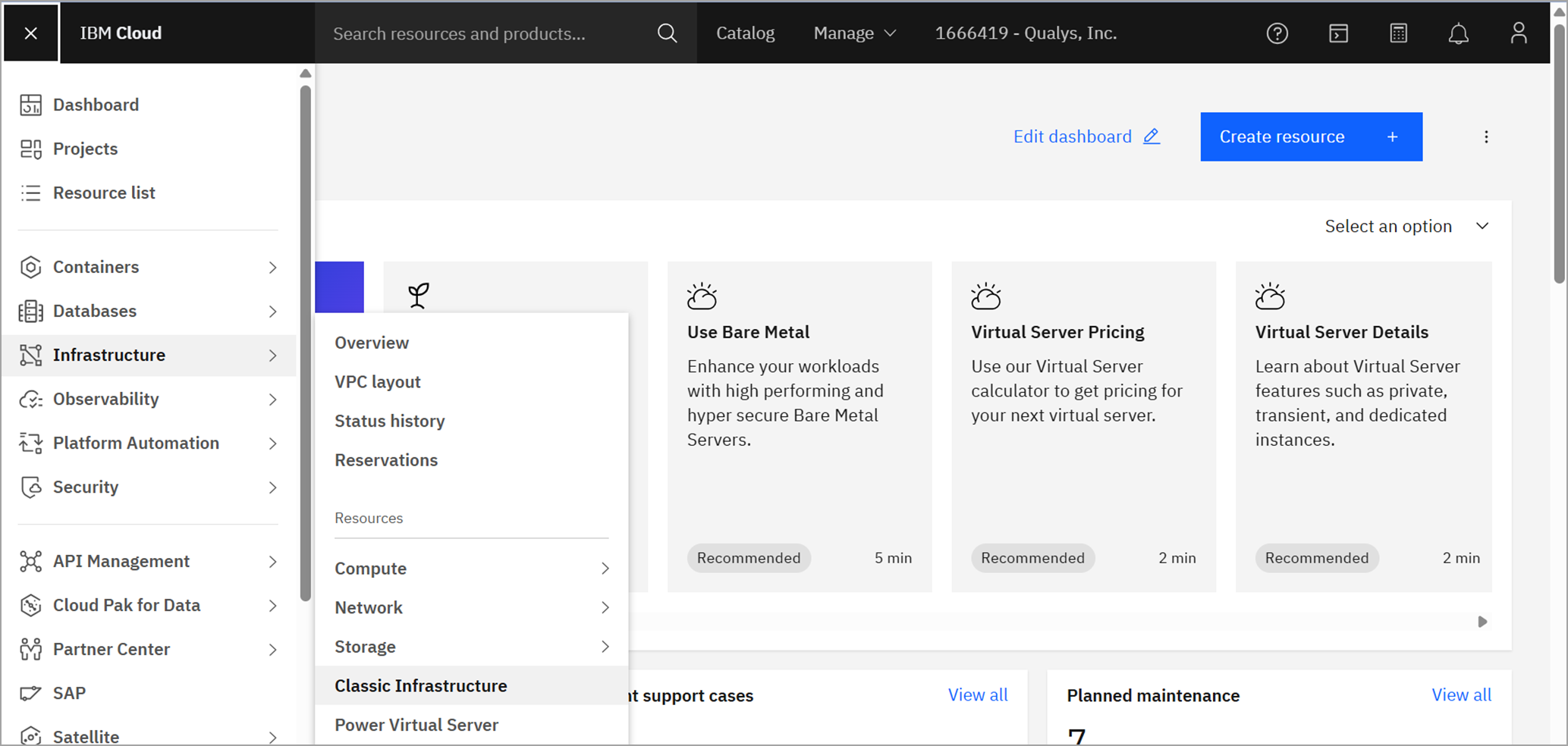Screen dimensions: 1568x746
Task: Open the Select an option dropdown
Action: [1406, 226]
